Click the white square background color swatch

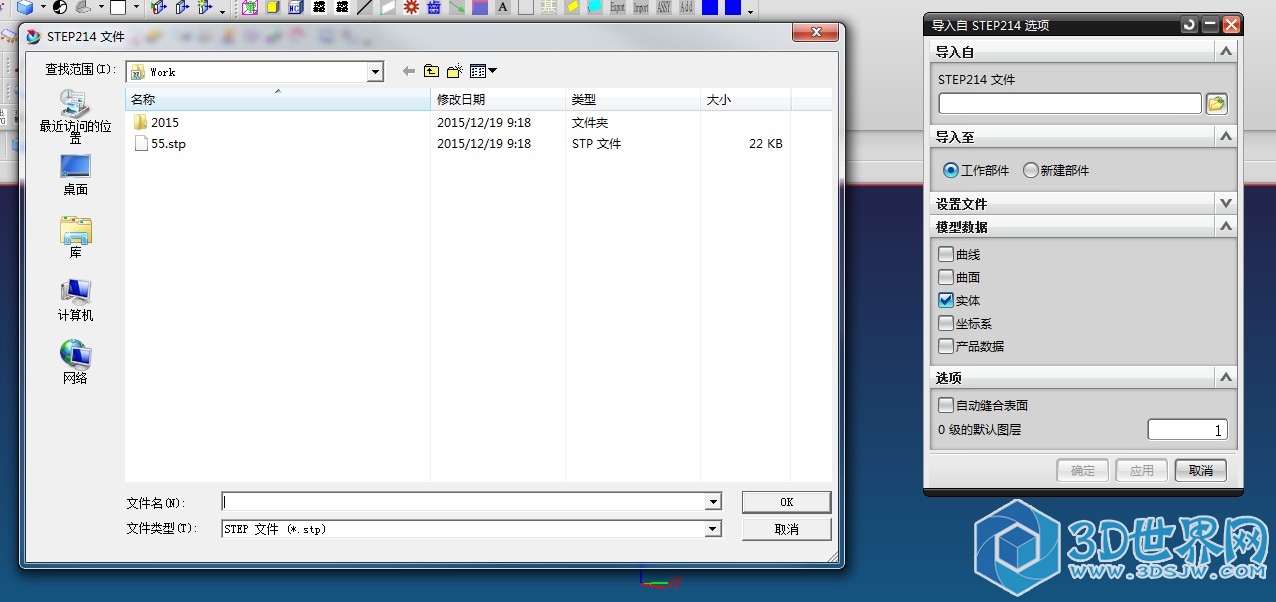tap(118, 7)
